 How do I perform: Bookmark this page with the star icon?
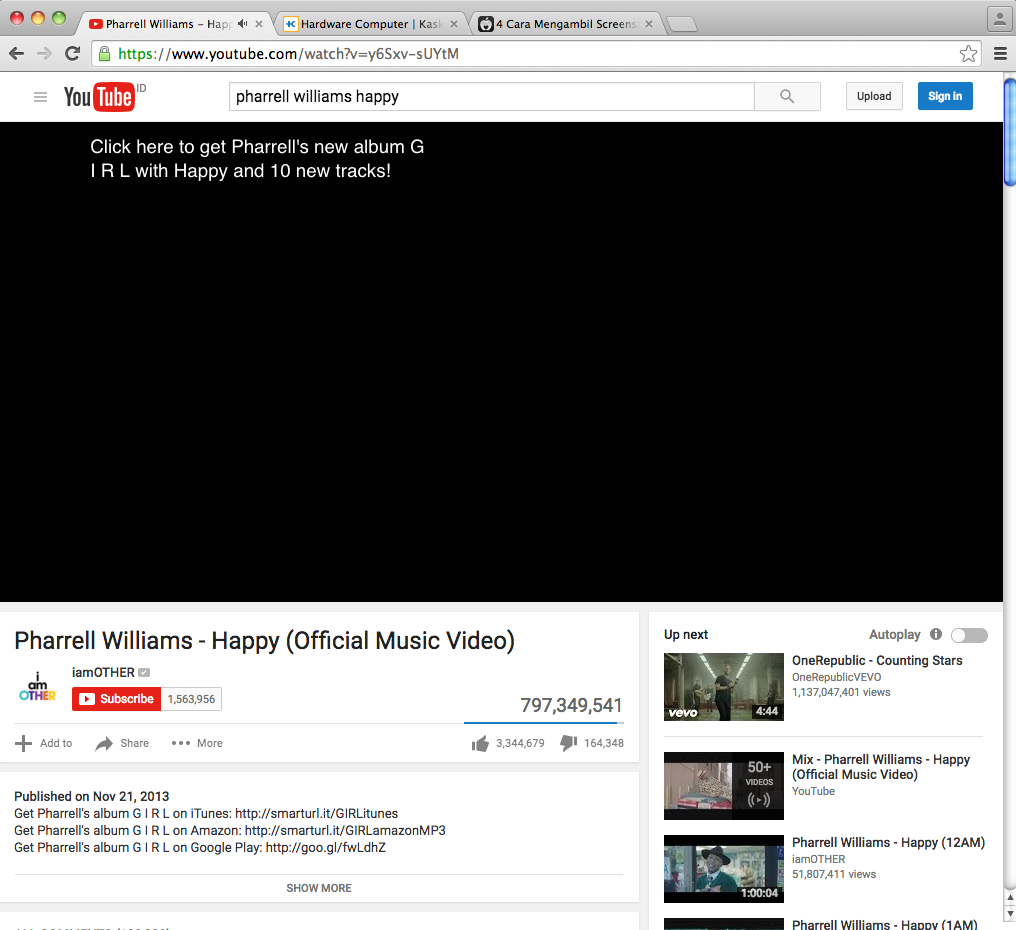tap(968, 54)
